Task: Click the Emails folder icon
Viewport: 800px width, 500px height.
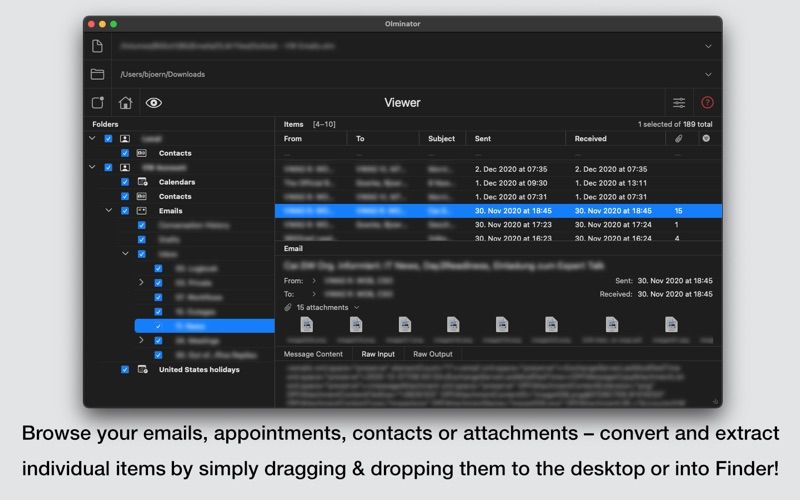Action: pos(141,211)
